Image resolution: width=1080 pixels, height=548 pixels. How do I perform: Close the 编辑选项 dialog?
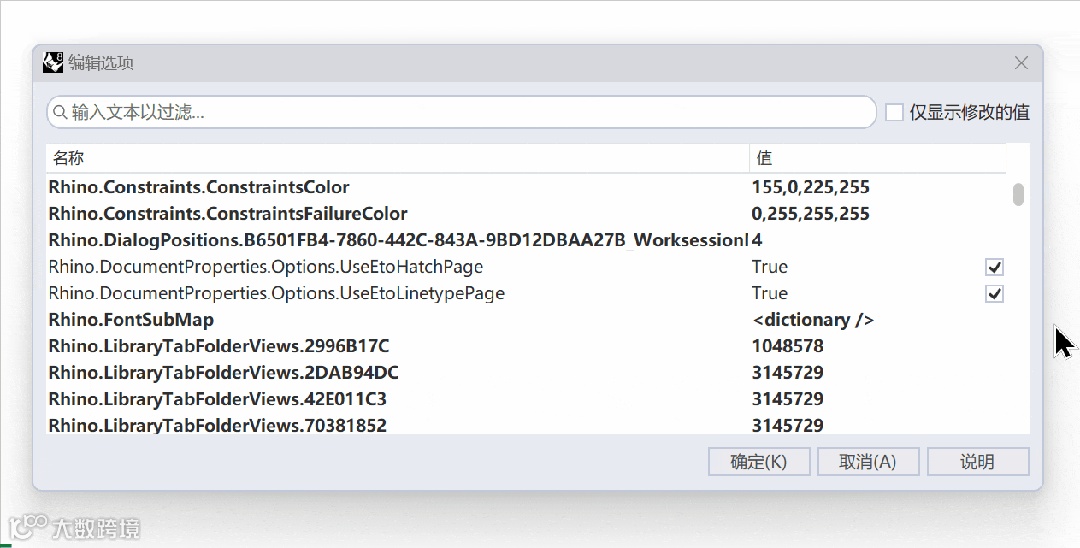point(1021,63)
